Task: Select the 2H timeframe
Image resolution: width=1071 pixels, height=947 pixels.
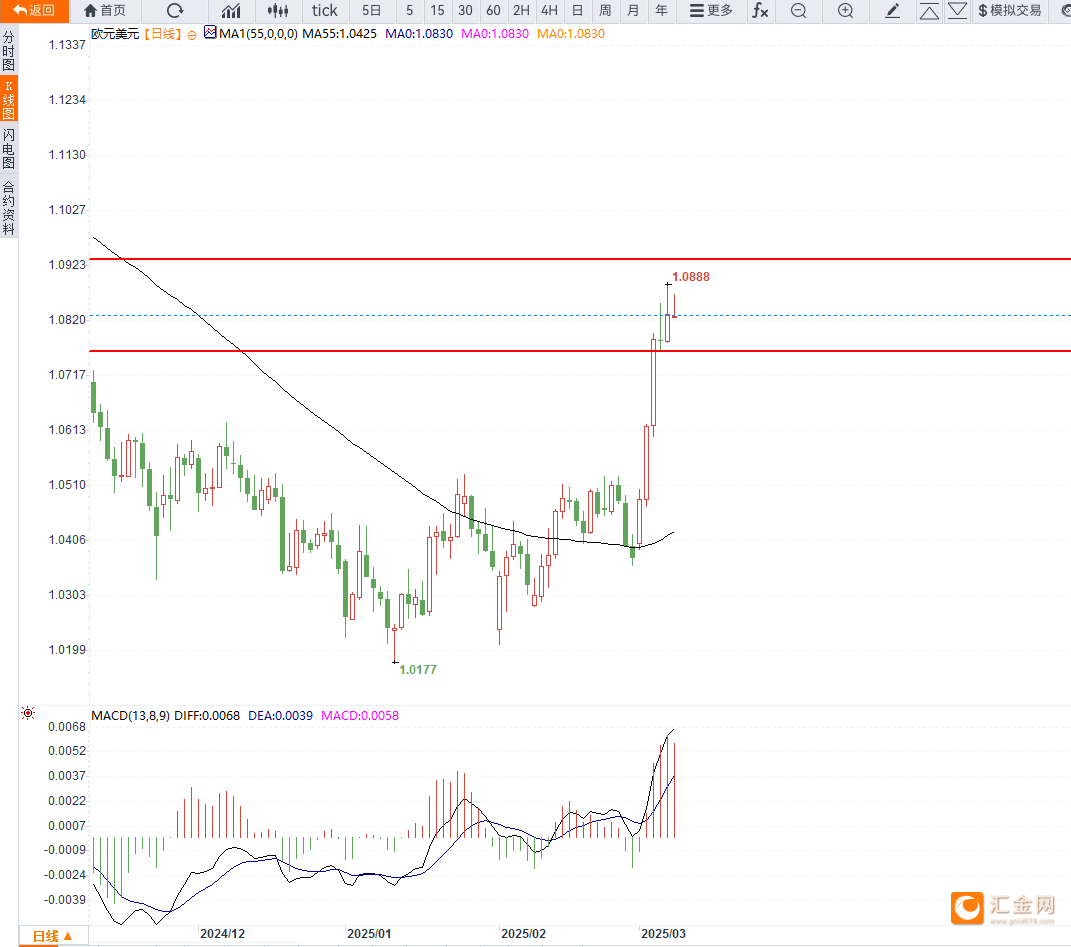Action: click(x=521, y=10)
